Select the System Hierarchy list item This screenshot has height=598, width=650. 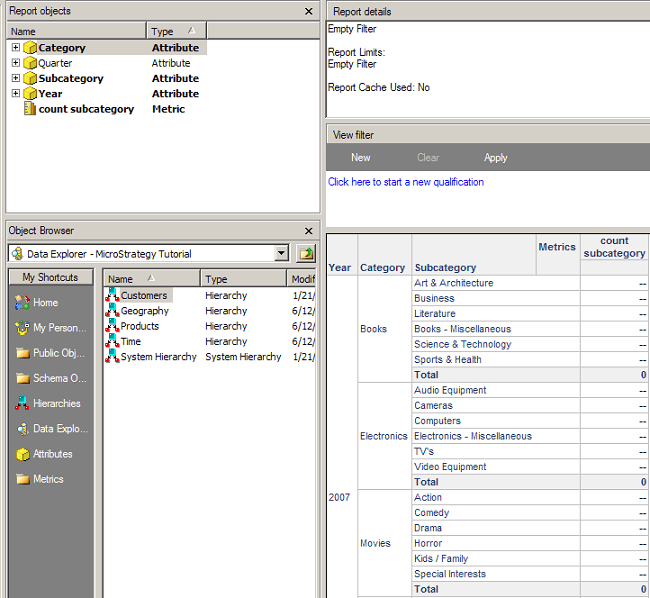point(158,357)
